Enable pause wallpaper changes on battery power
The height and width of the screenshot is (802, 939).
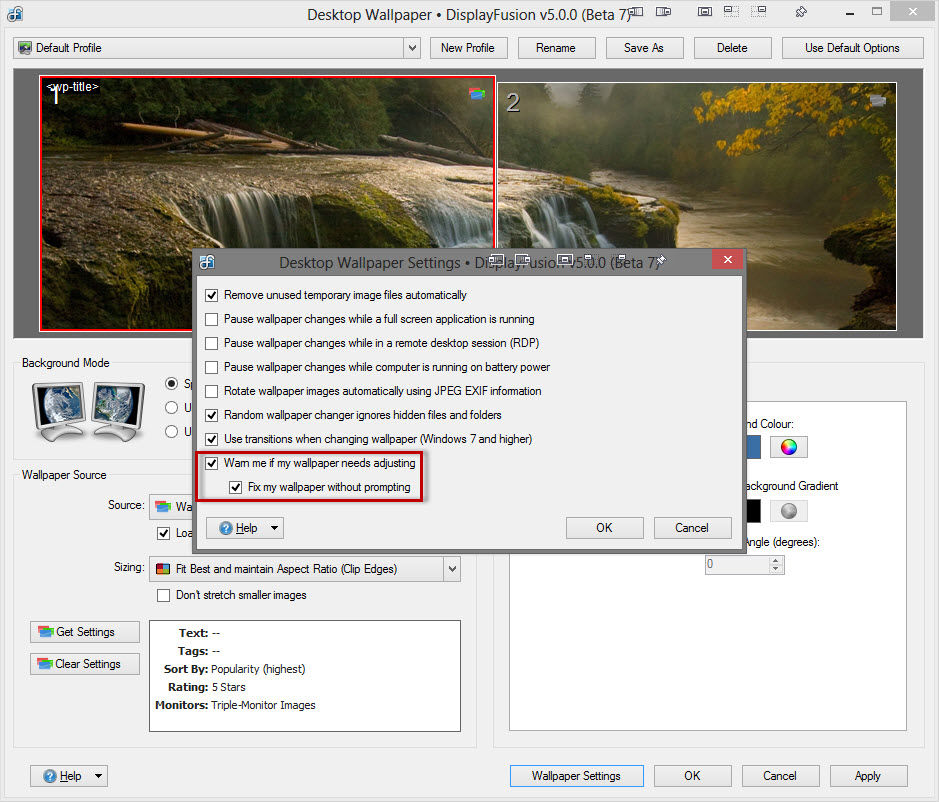[211, 367]
